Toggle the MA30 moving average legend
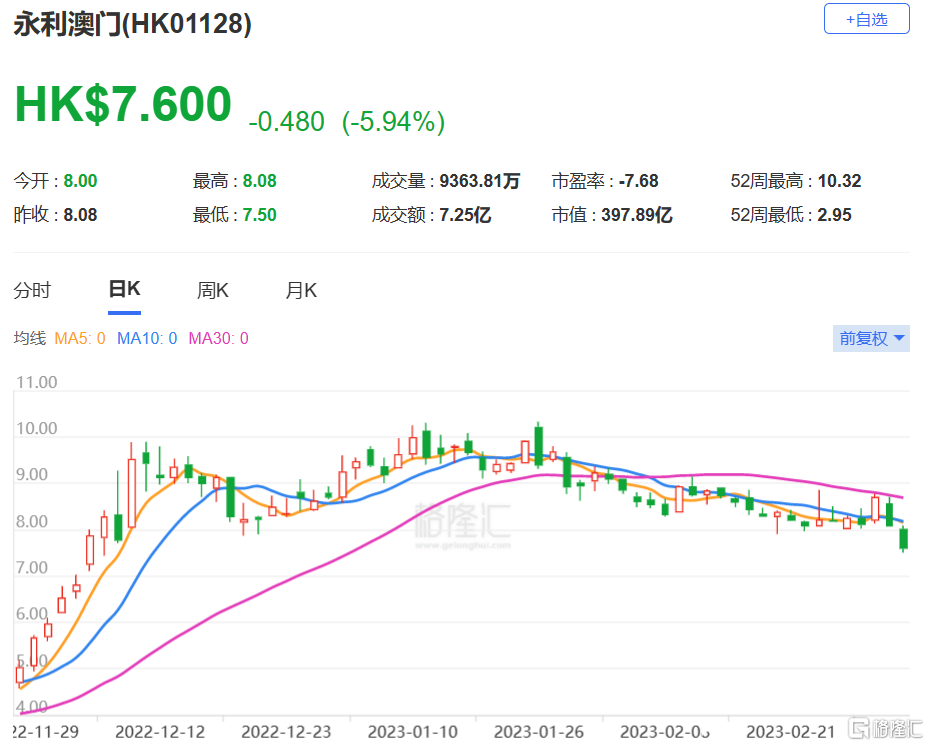The image size is (929, 746). 218,338
